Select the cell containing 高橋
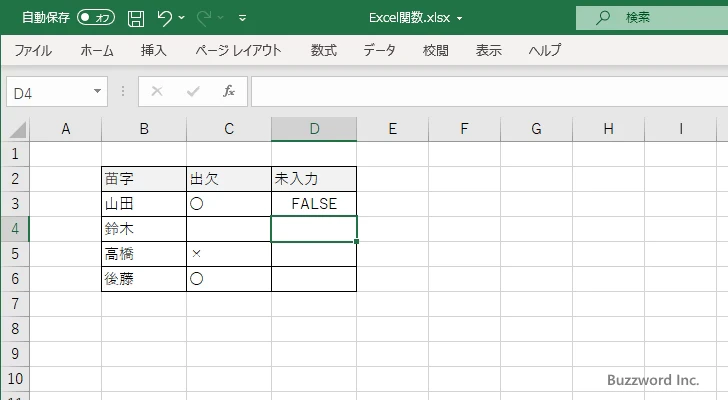The image size is (728, 400). [144, 254]
